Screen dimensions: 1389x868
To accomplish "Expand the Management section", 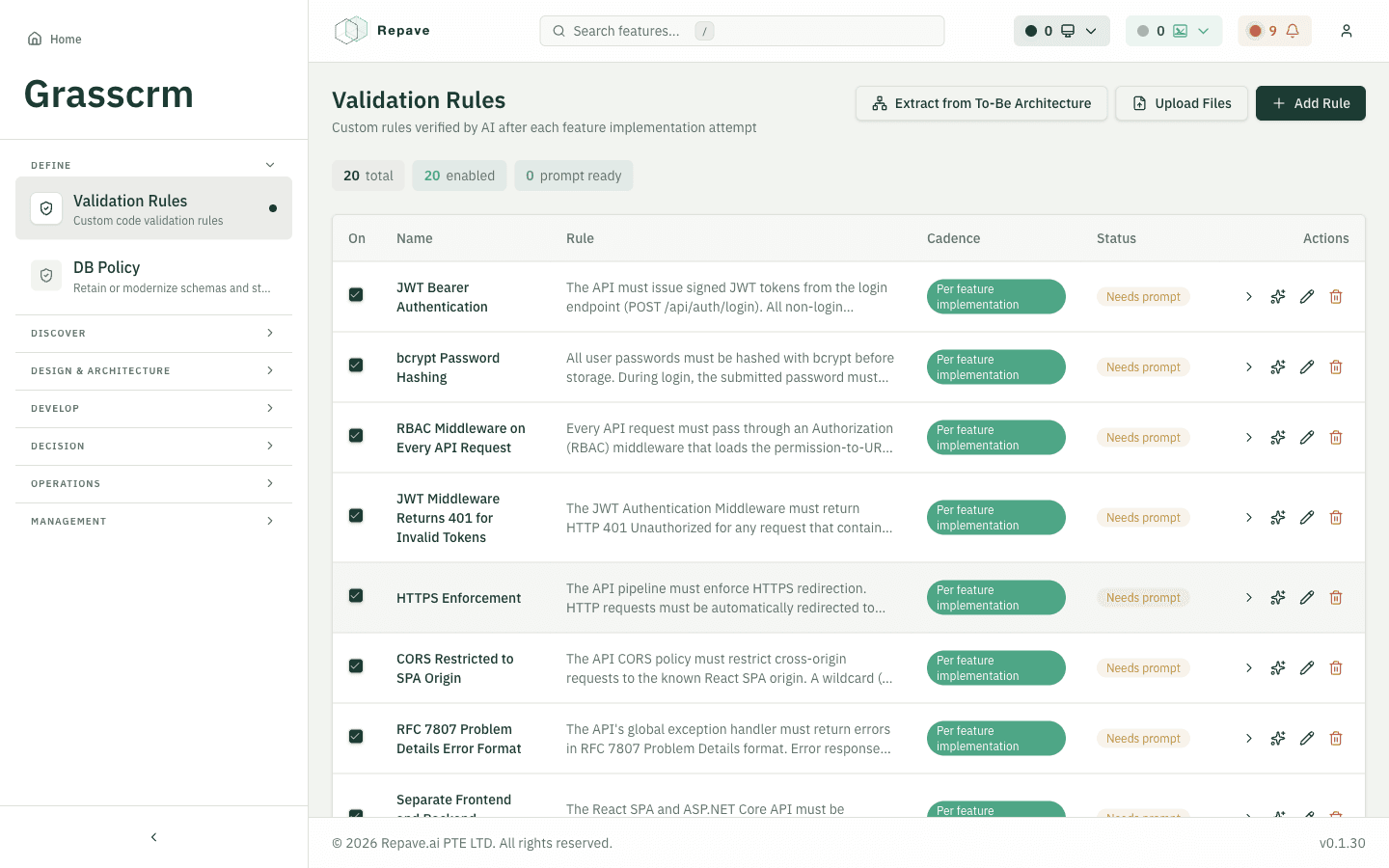I will (153, 522).
